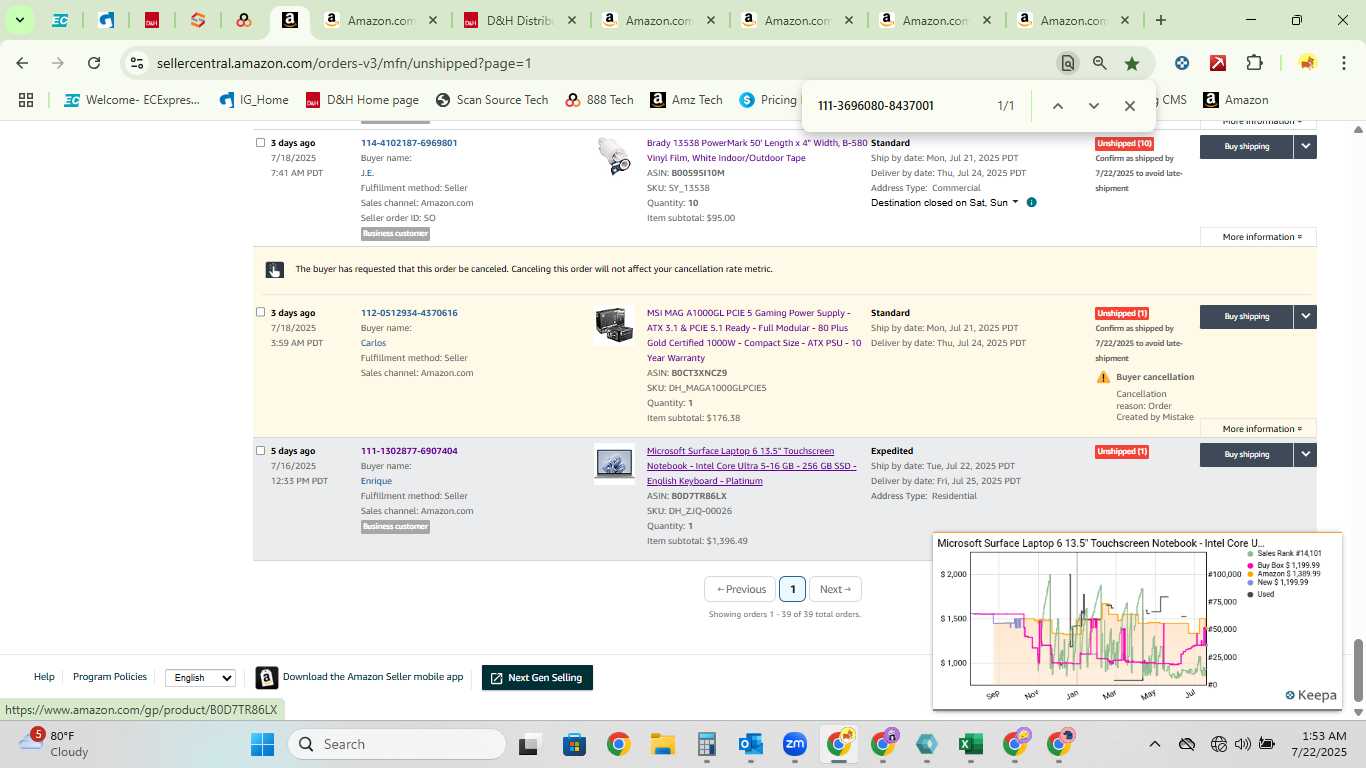The image size is (1366, 768).
Task: Expand Buy shipping arrow for Brady order
Action: 1305,146
